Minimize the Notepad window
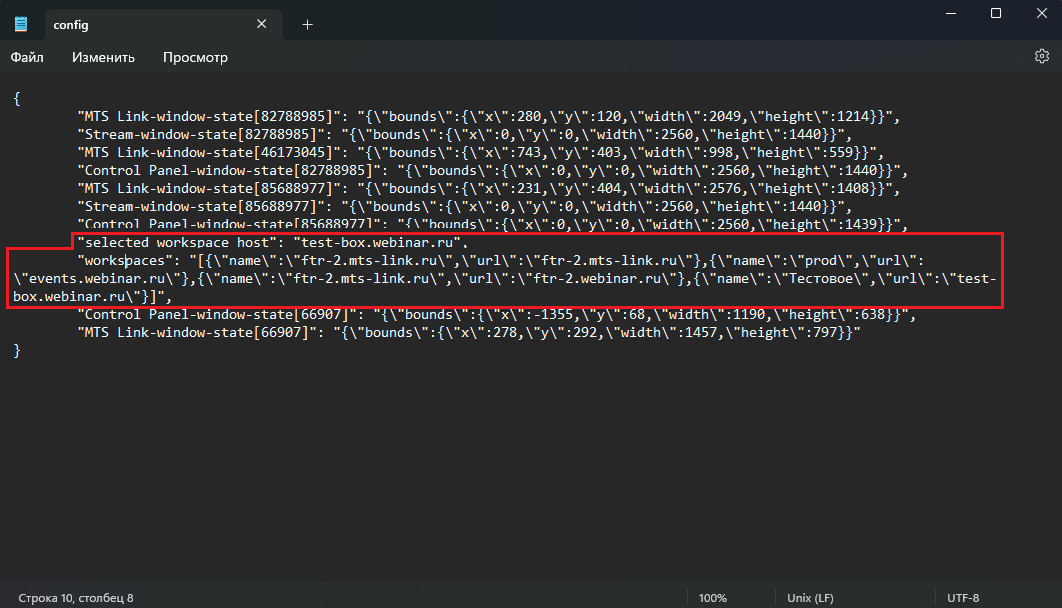The width and height of the screenshot is (1062, 608). [x=951, y=14]
